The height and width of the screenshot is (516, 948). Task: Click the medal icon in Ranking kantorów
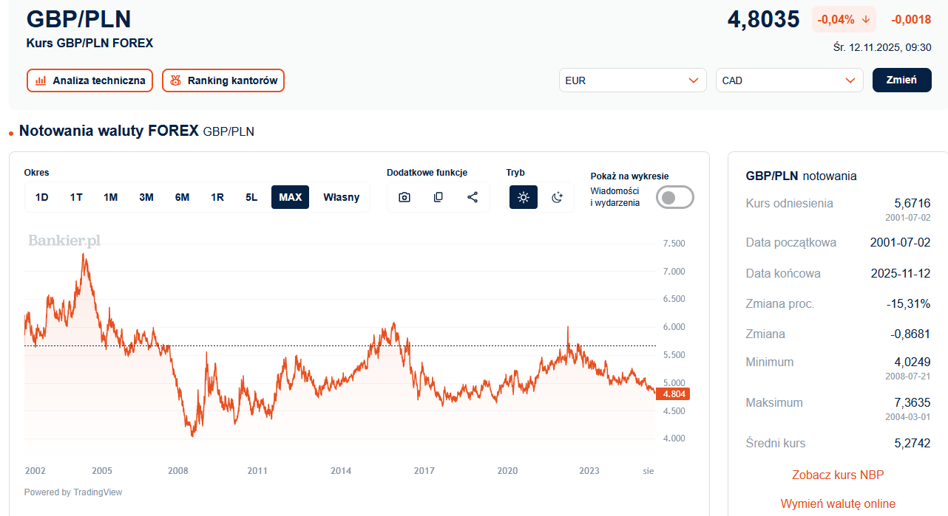[175, 81]
